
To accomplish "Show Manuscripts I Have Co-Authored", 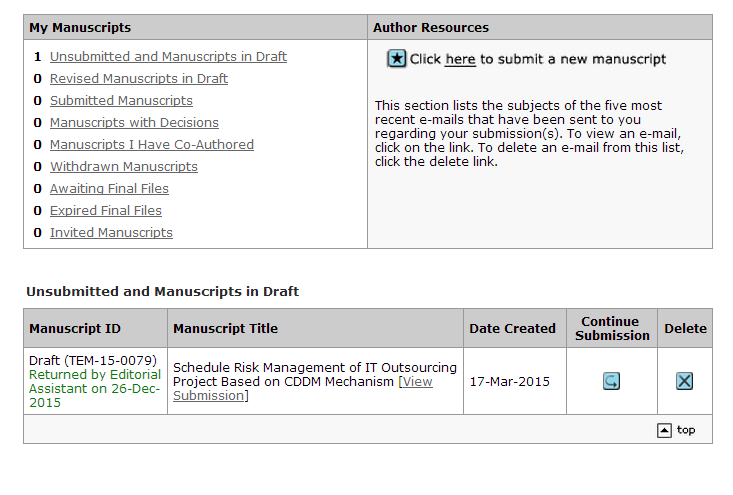I will [152, 145].
